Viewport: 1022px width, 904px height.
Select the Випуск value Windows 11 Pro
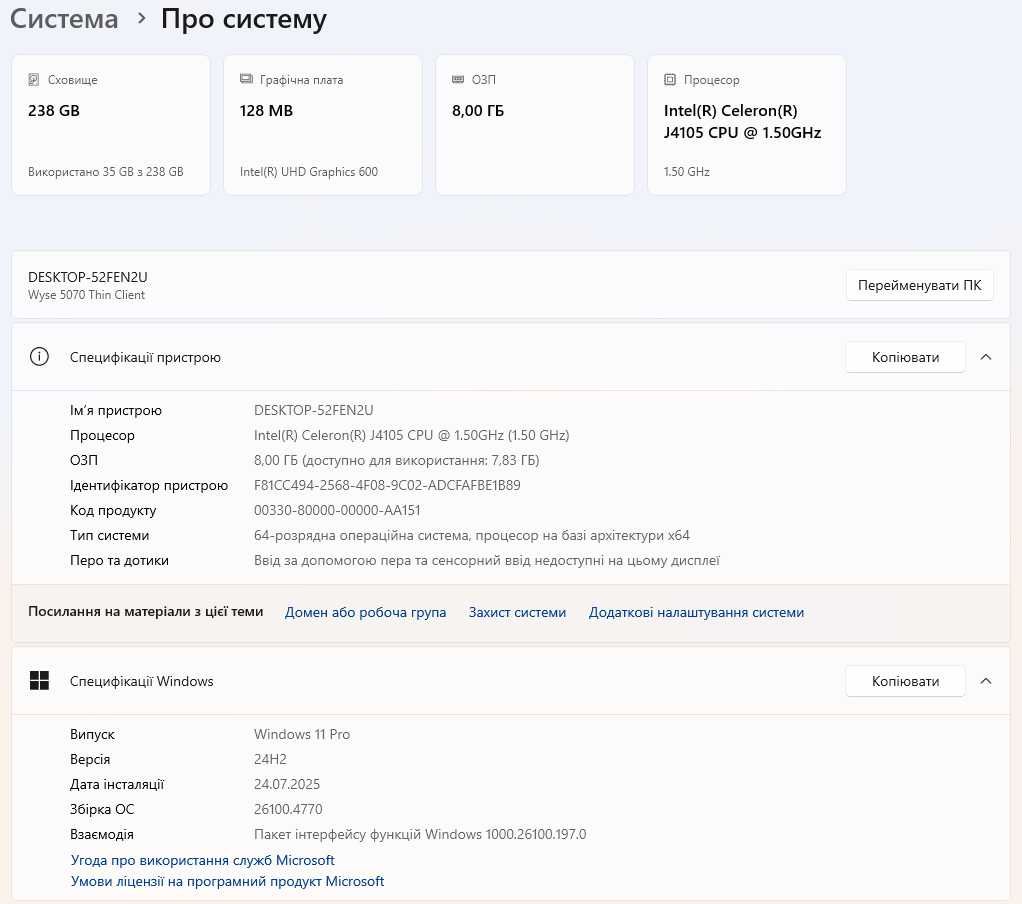point(302,734)
